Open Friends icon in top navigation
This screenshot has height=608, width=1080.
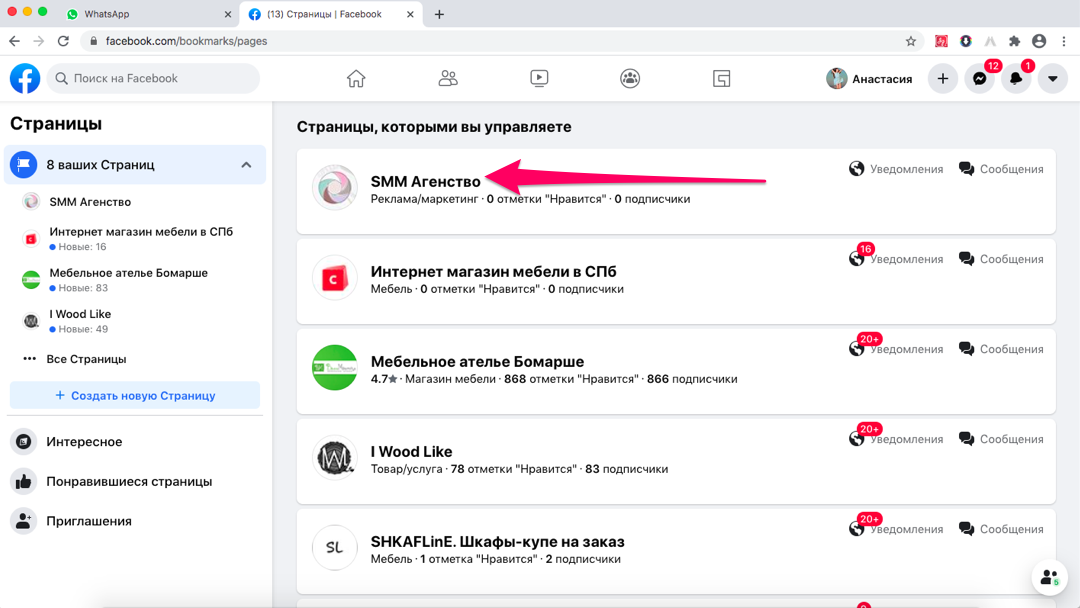(x=448, y=78)
